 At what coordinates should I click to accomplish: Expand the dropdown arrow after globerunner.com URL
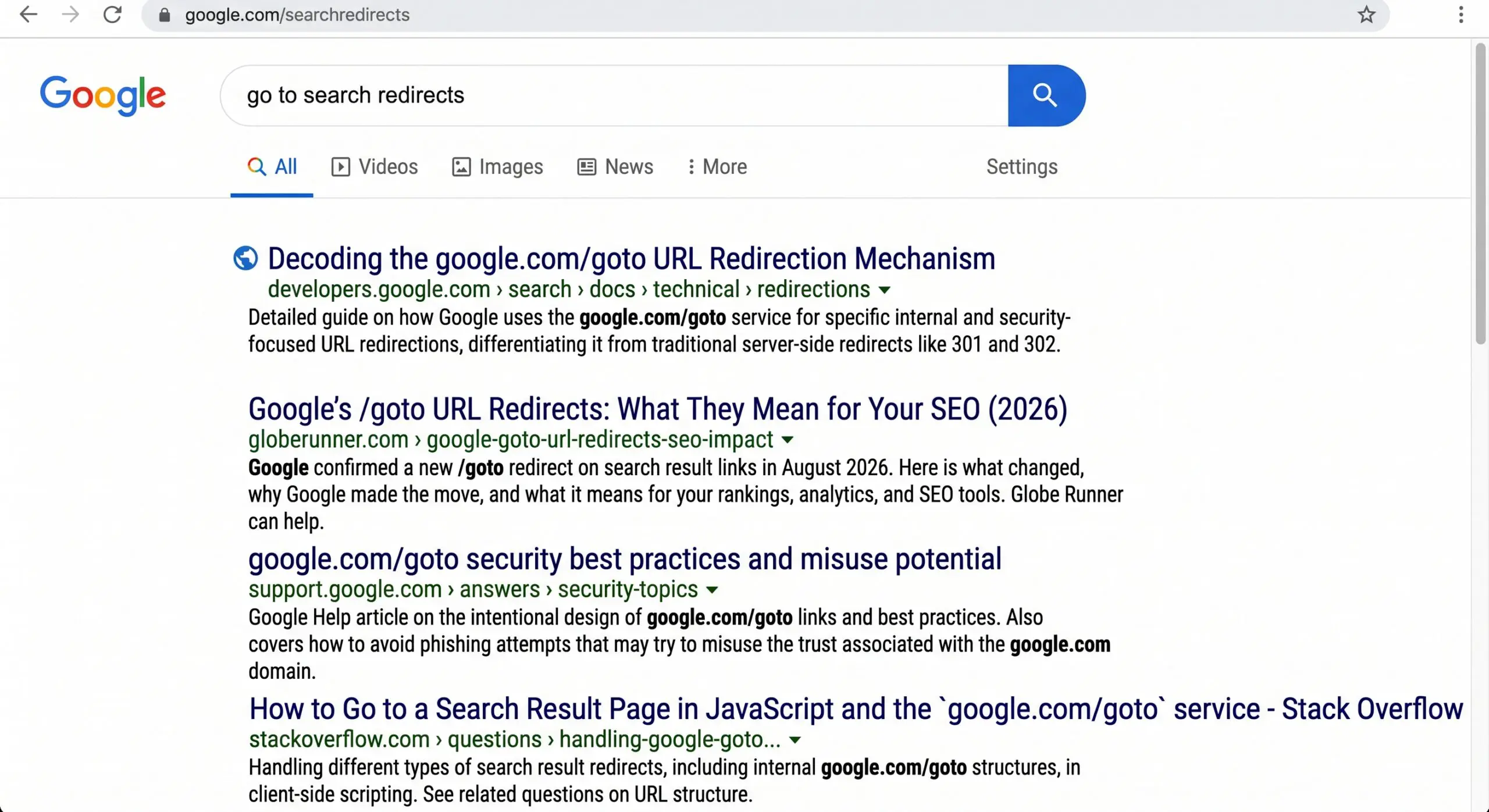(x=787, y=440)
